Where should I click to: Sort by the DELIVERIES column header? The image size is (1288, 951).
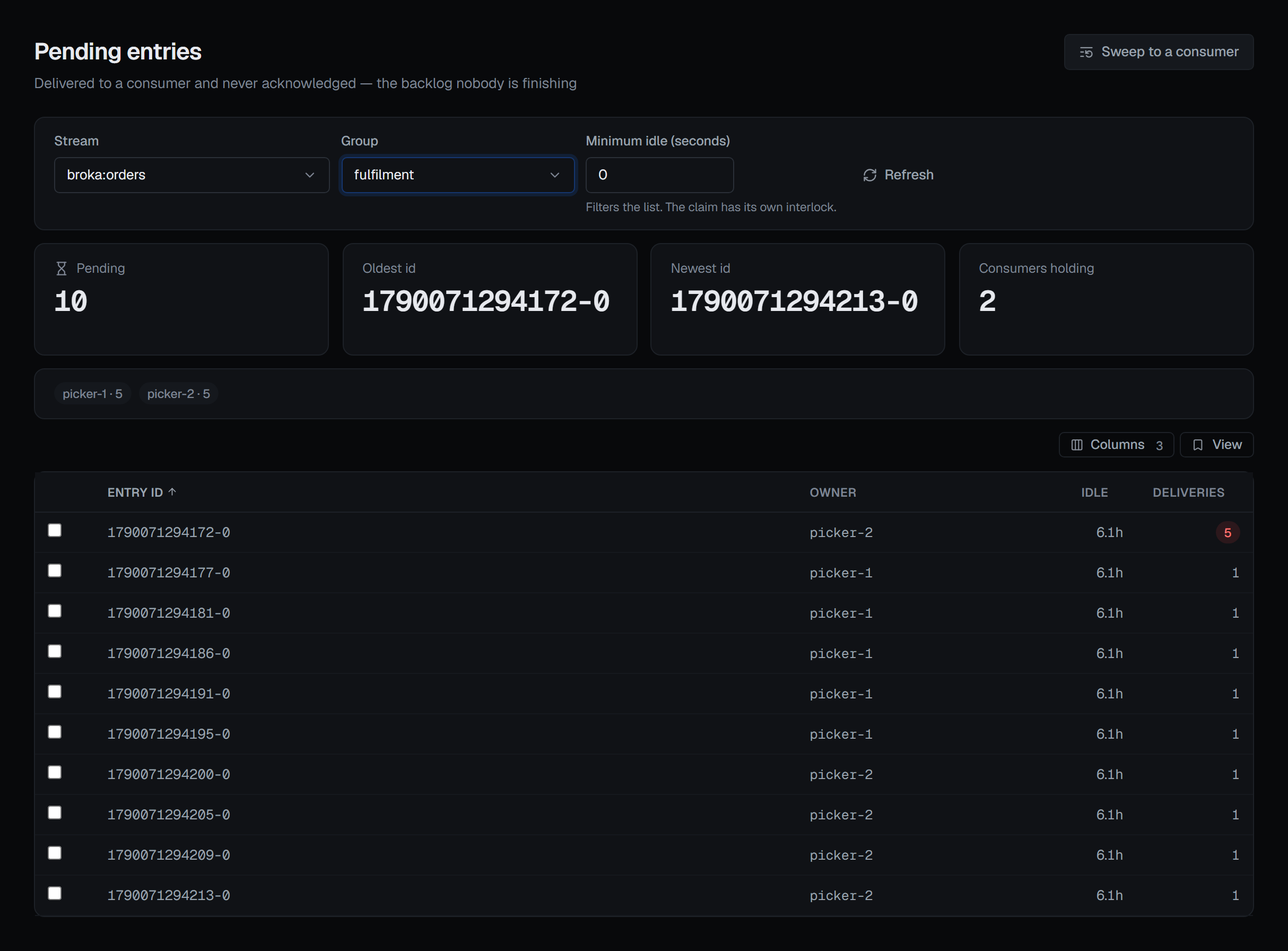pos(1188,493)
